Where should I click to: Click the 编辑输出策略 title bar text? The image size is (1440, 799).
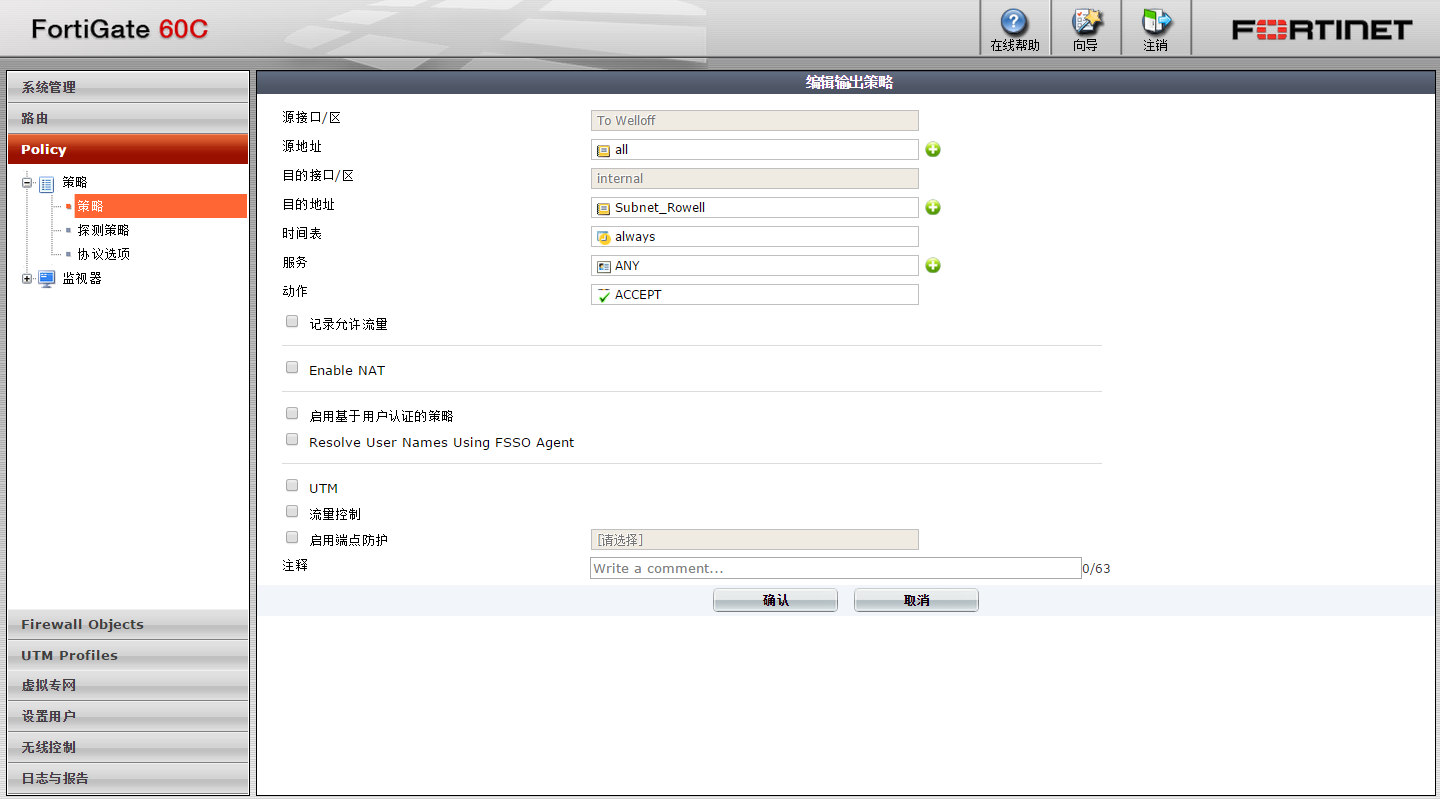point(849,83)
